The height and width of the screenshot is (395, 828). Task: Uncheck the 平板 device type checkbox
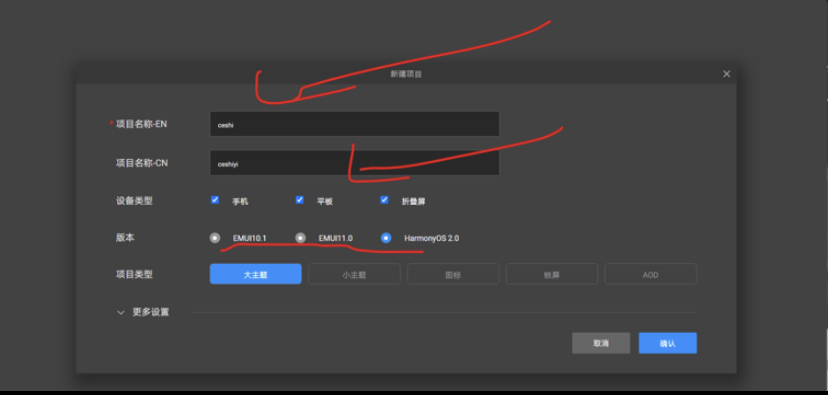(299, 200)
